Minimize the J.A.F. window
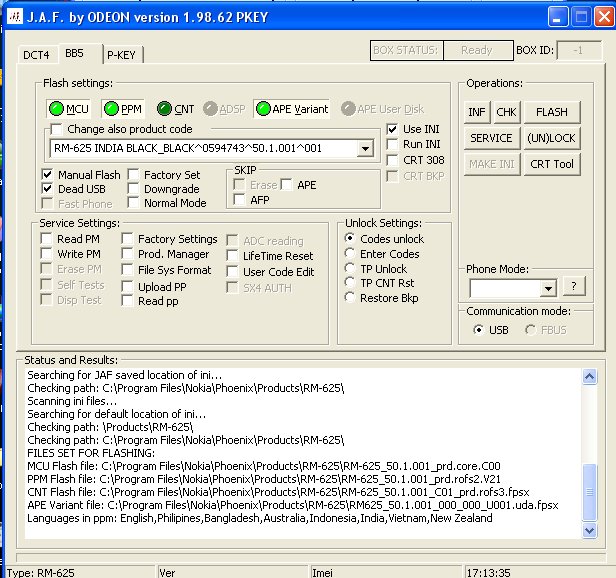 (x=557, y=17)
